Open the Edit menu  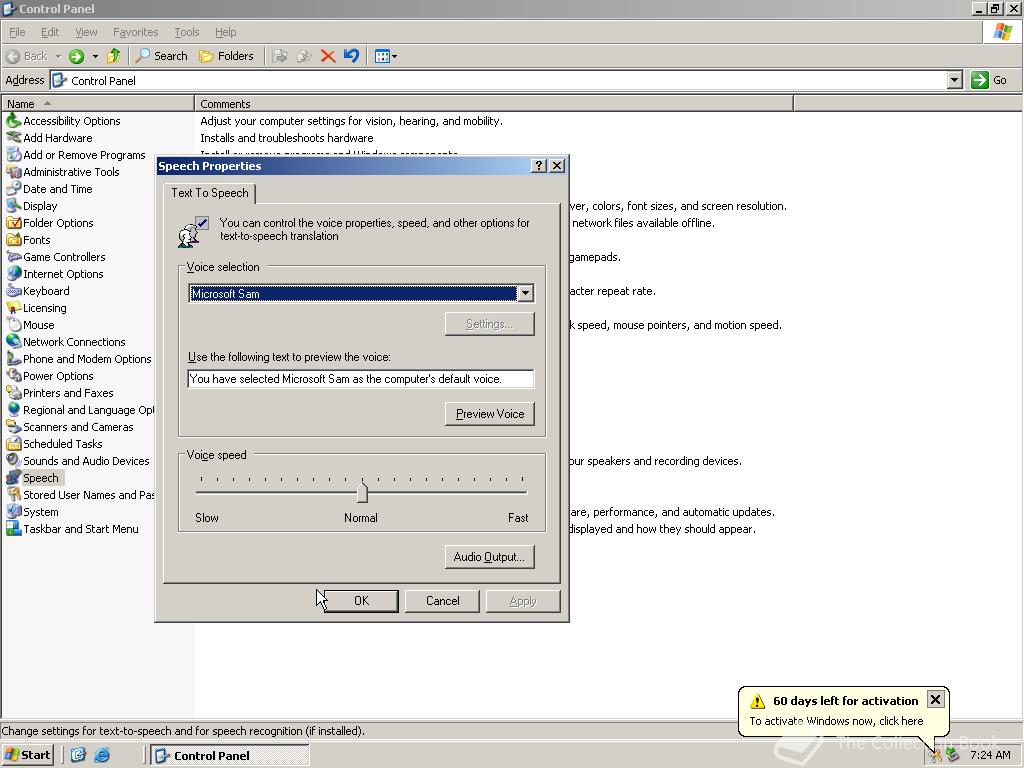tap(50, 32)
